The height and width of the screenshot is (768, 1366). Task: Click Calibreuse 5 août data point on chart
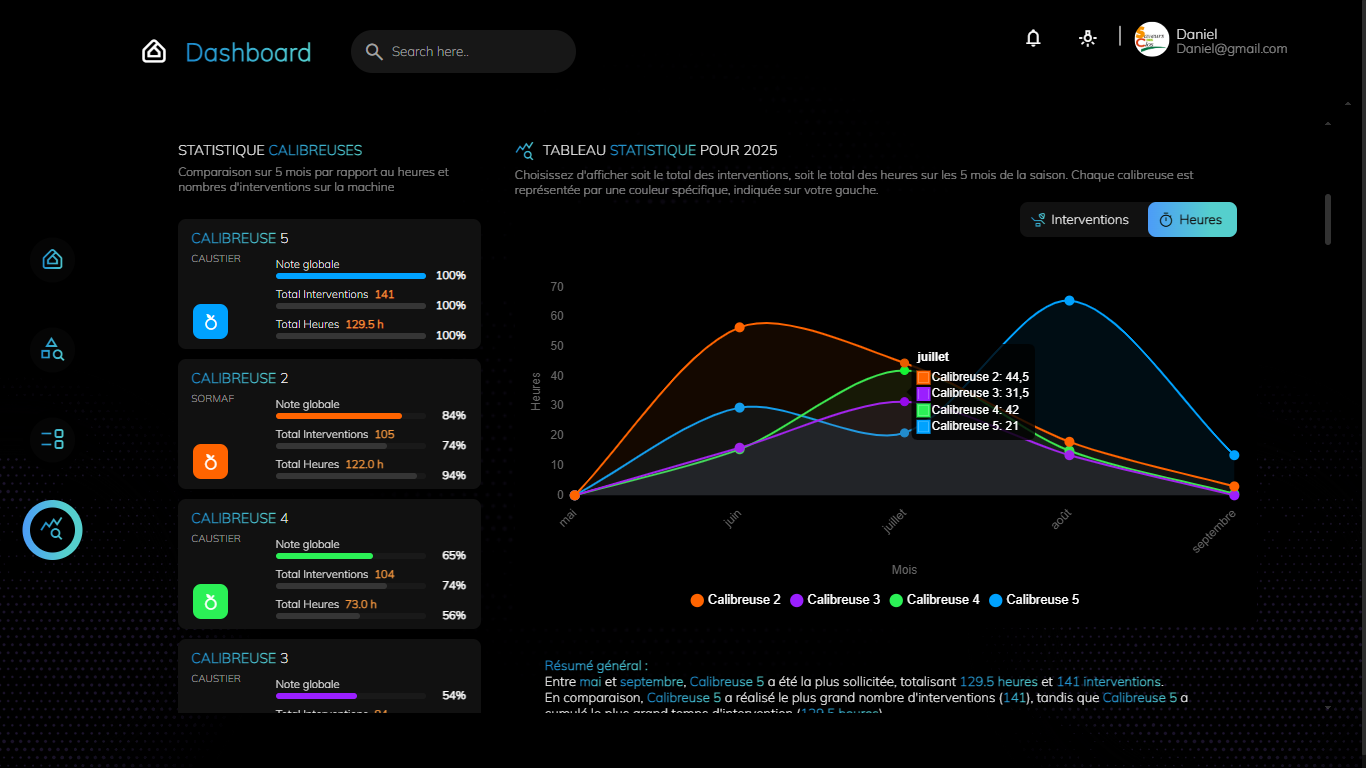[1069, 301]
